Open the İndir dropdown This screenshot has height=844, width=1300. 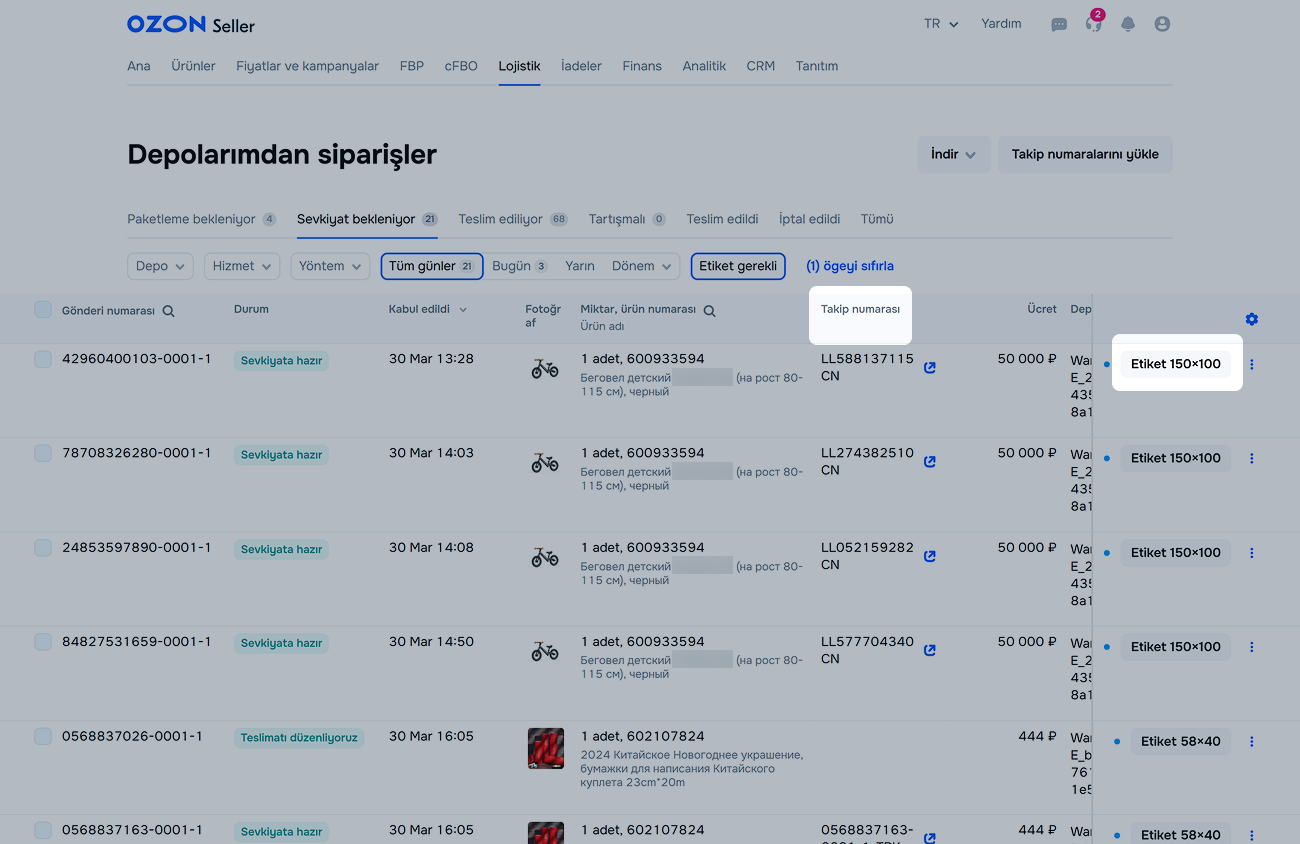[x=953, y=155]
